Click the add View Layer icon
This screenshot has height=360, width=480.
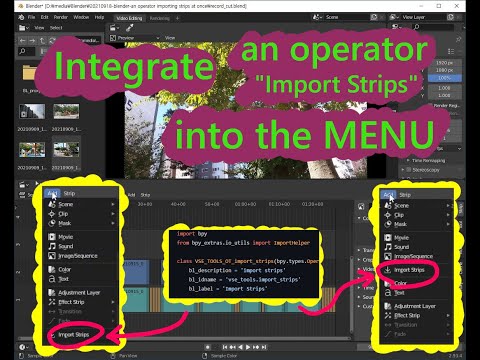pyautogui.click(x=451, y=17)
